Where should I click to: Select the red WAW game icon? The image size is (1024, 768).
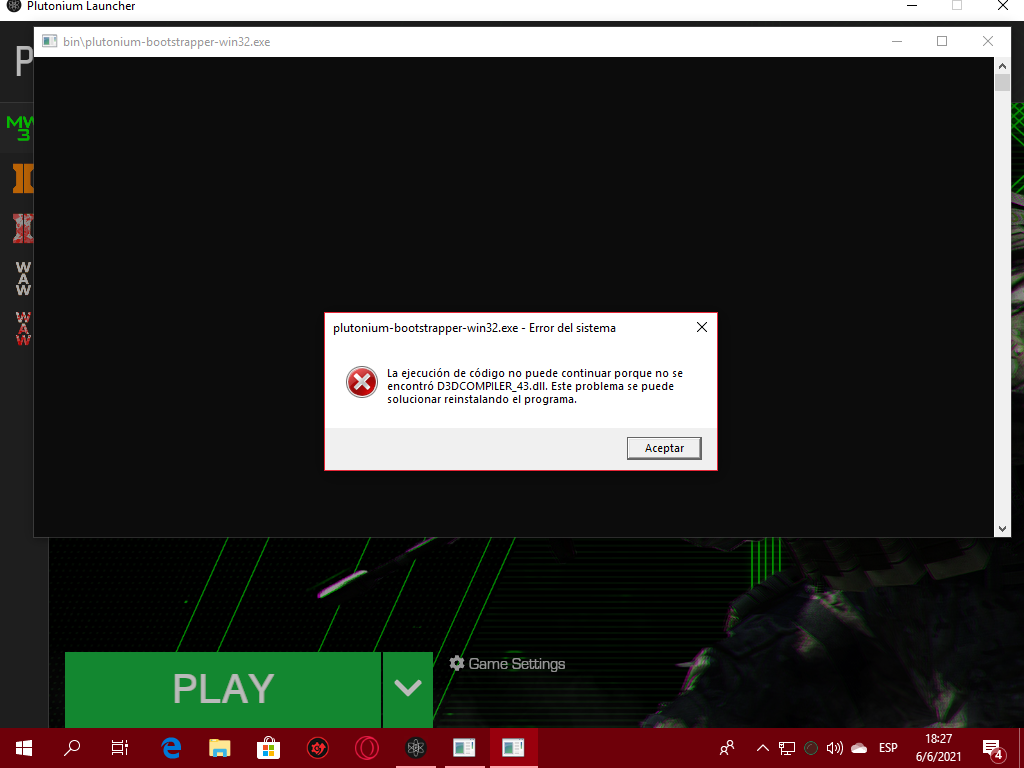click(23, 328)
